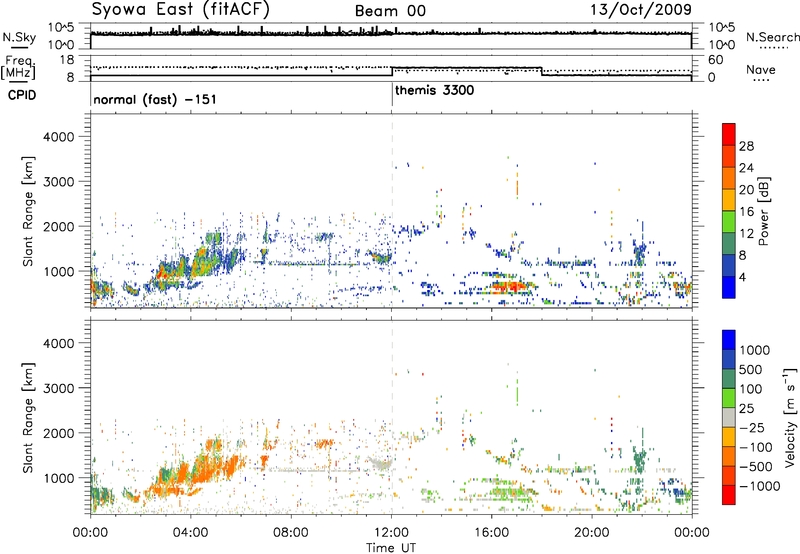Viewport: 800px width, 554px height.
Task: Click the '3000' tick of velocity panel
Action: pos(58,388)
